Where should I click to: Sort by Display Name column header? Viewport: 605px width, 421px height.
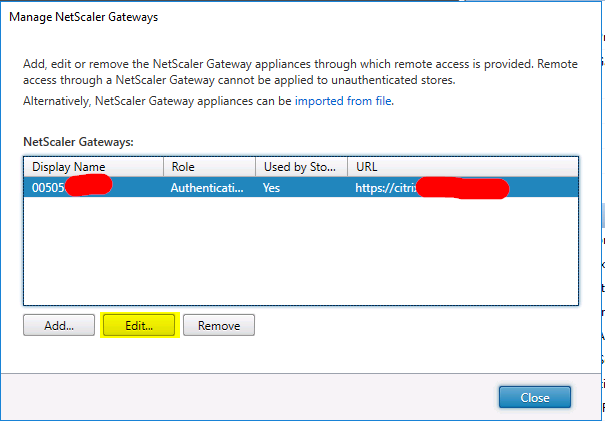coord(94,167)
